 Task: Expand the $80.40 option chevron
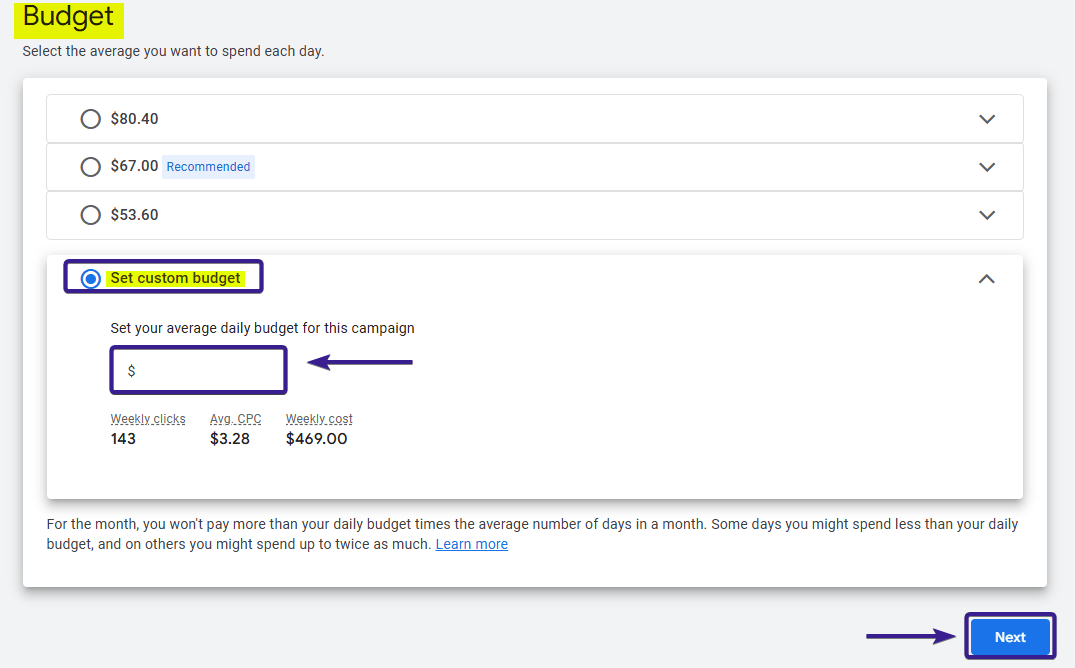(987, 119)
